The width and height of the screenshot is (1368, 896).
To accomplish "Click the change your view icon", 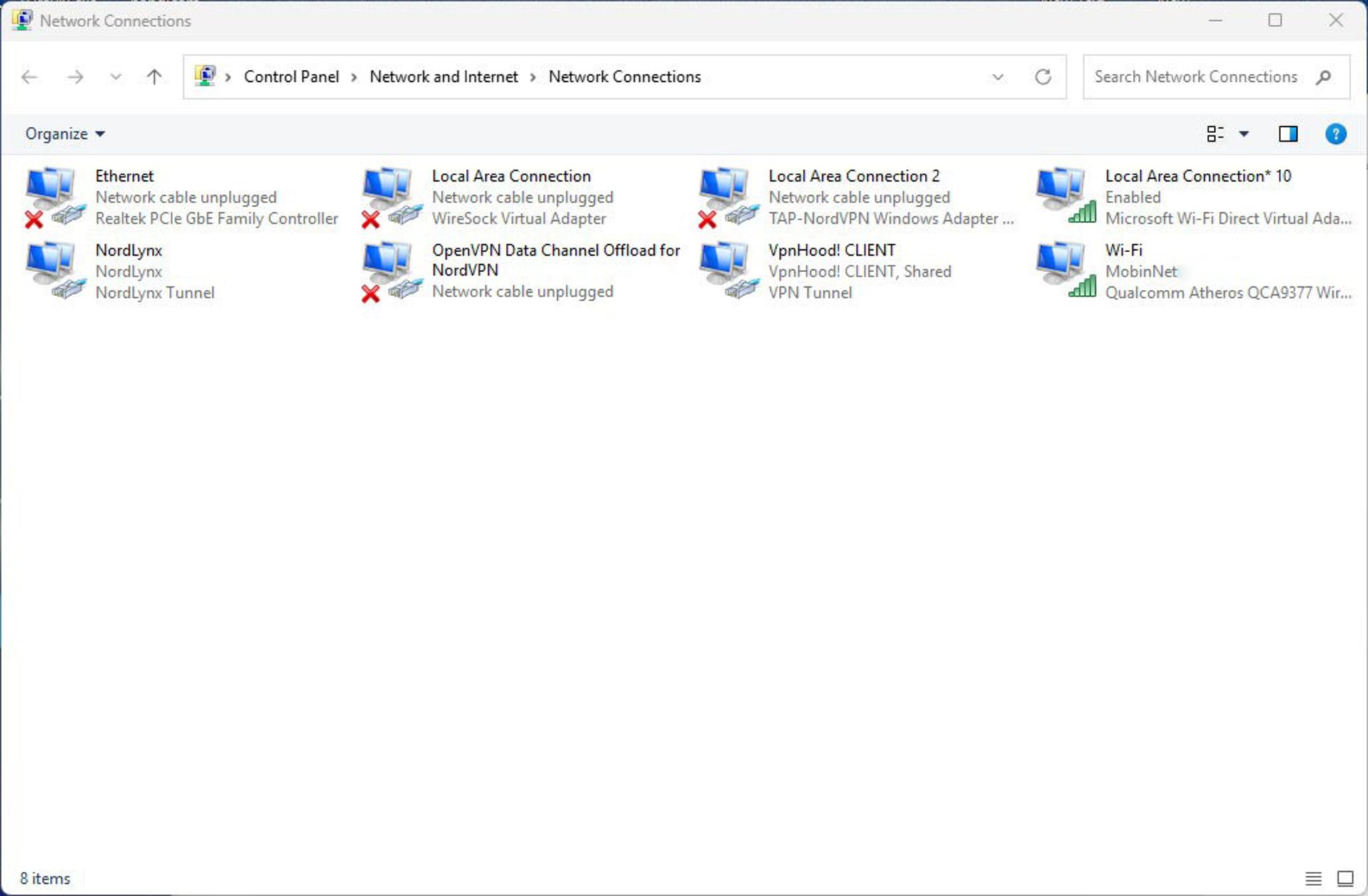I will pyautogui.click(x=1215, y=134).
